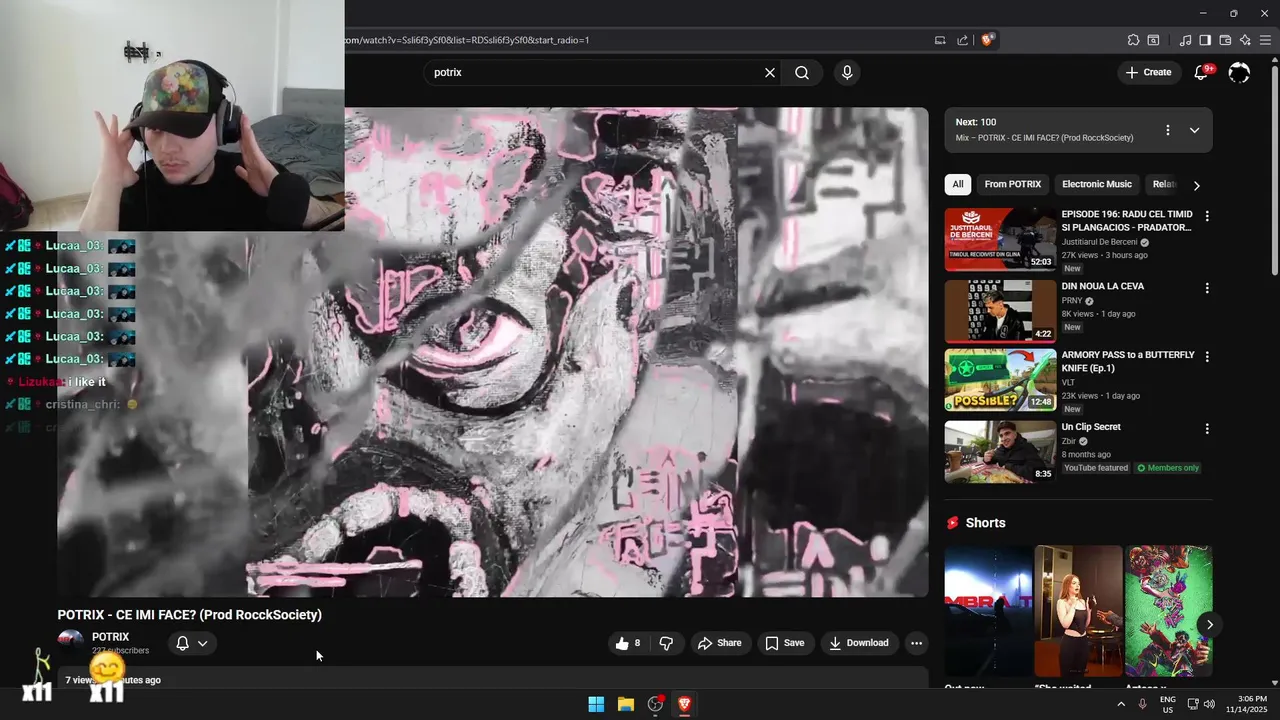The height and width of the screenshot is (720, 1280).
Task: Open the POTRIX channel name link
Action: (x=111, y=637)
